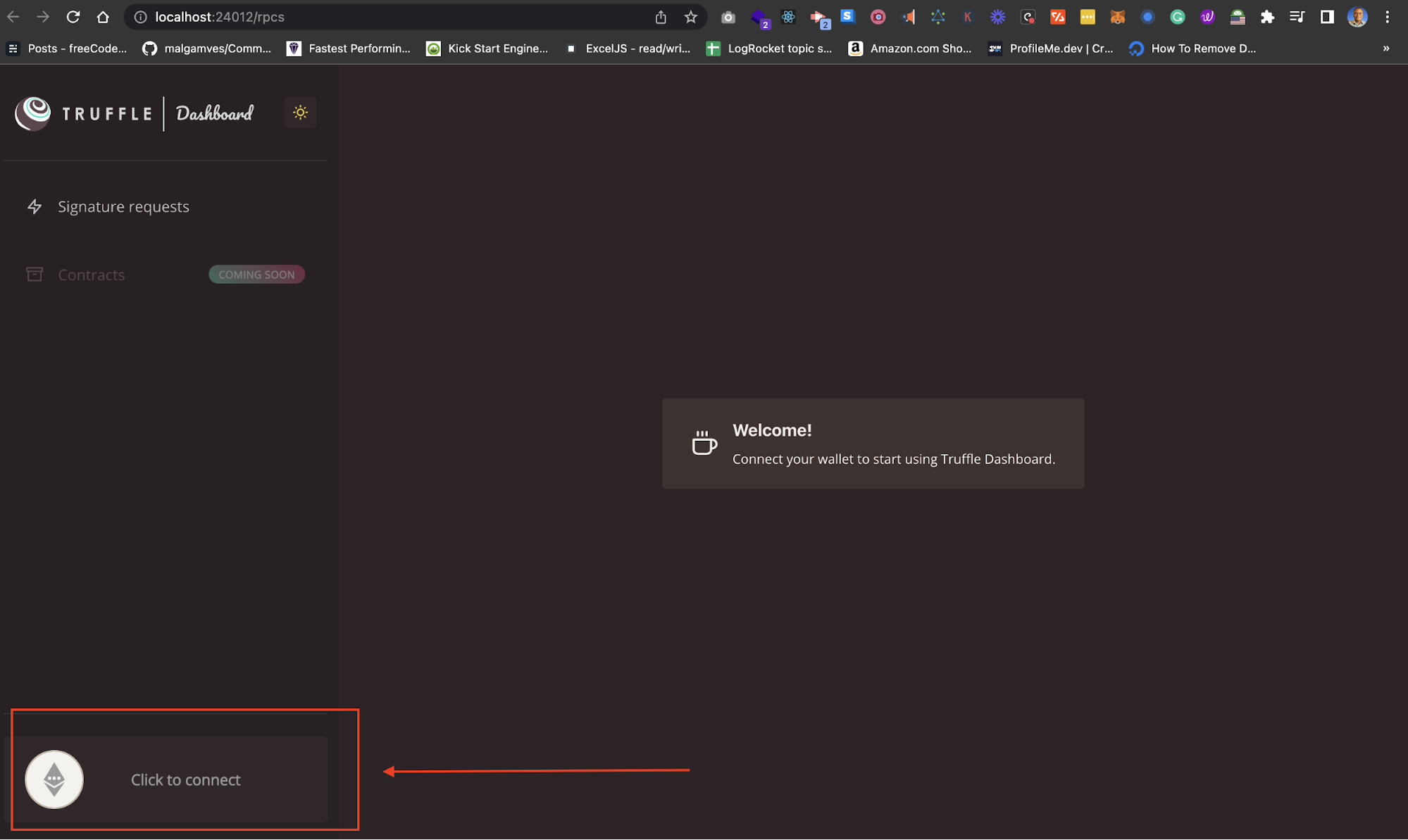Open the 'Posts - freeCode...' bookmark
The width and height of the screenshot is (1408, 840).
(x=67, y=49)
